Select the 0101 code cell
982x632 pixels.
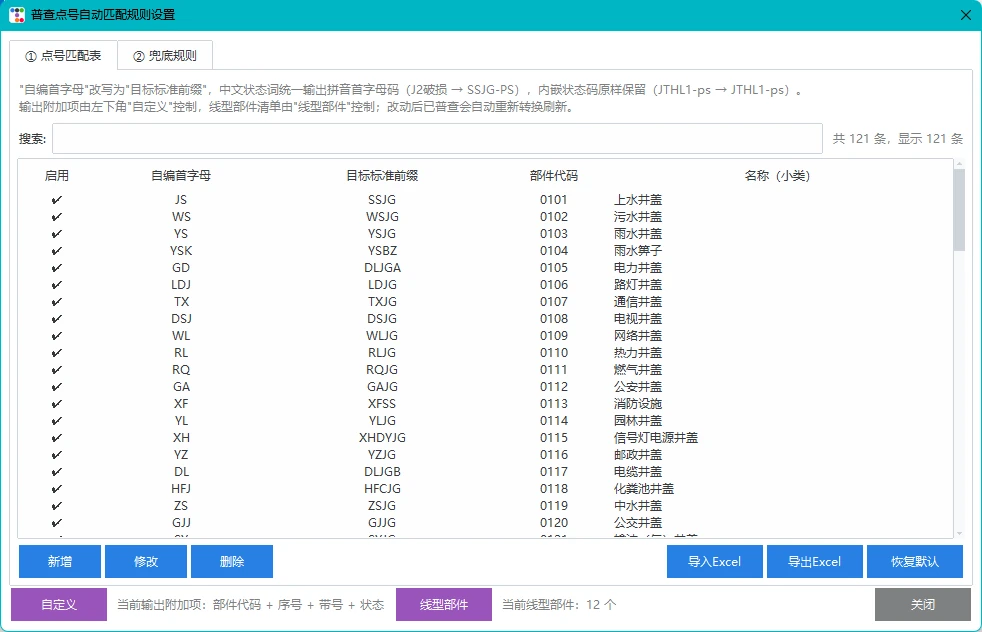point(554,200)
